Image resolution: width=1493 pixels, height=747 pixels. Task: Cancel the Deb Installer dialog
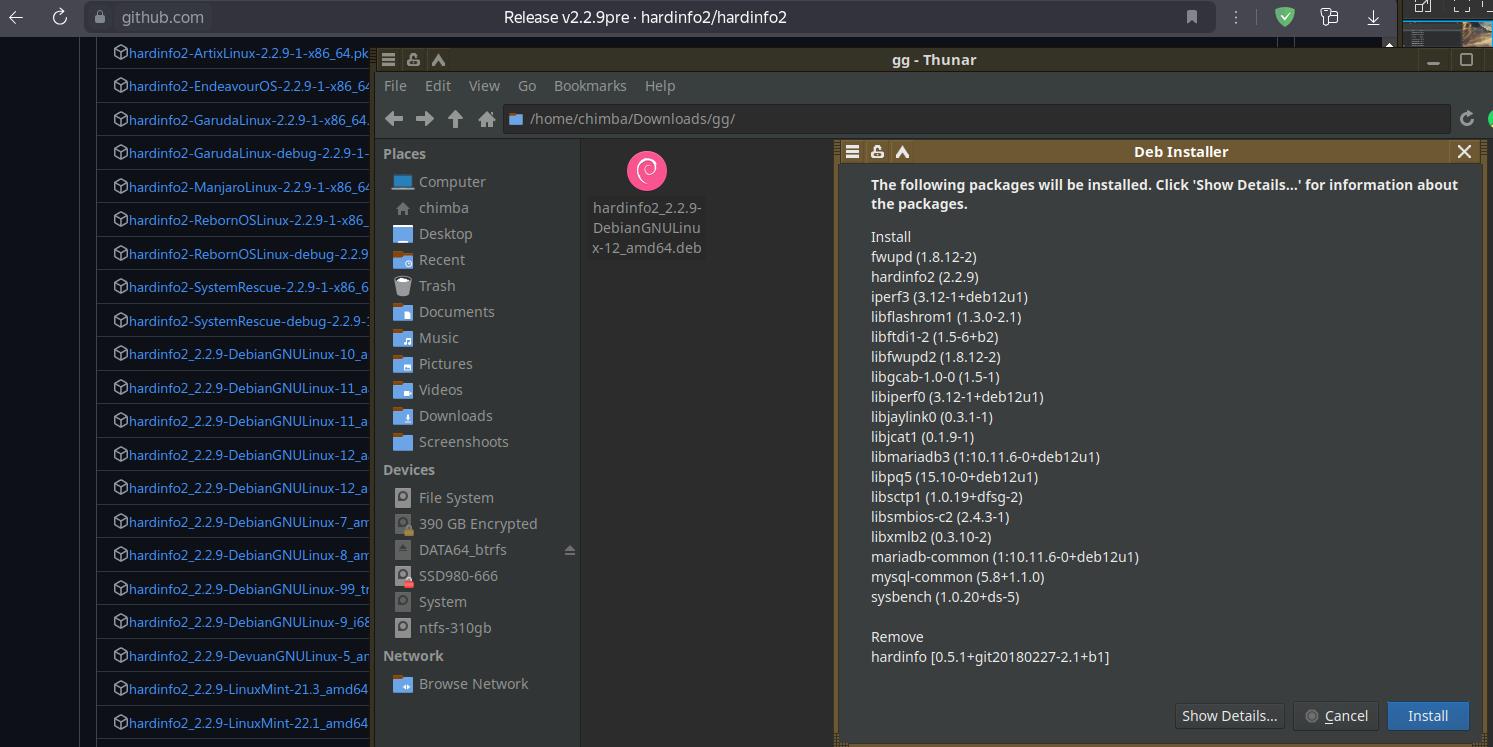pyautogui.click(x=1337, y=716)
